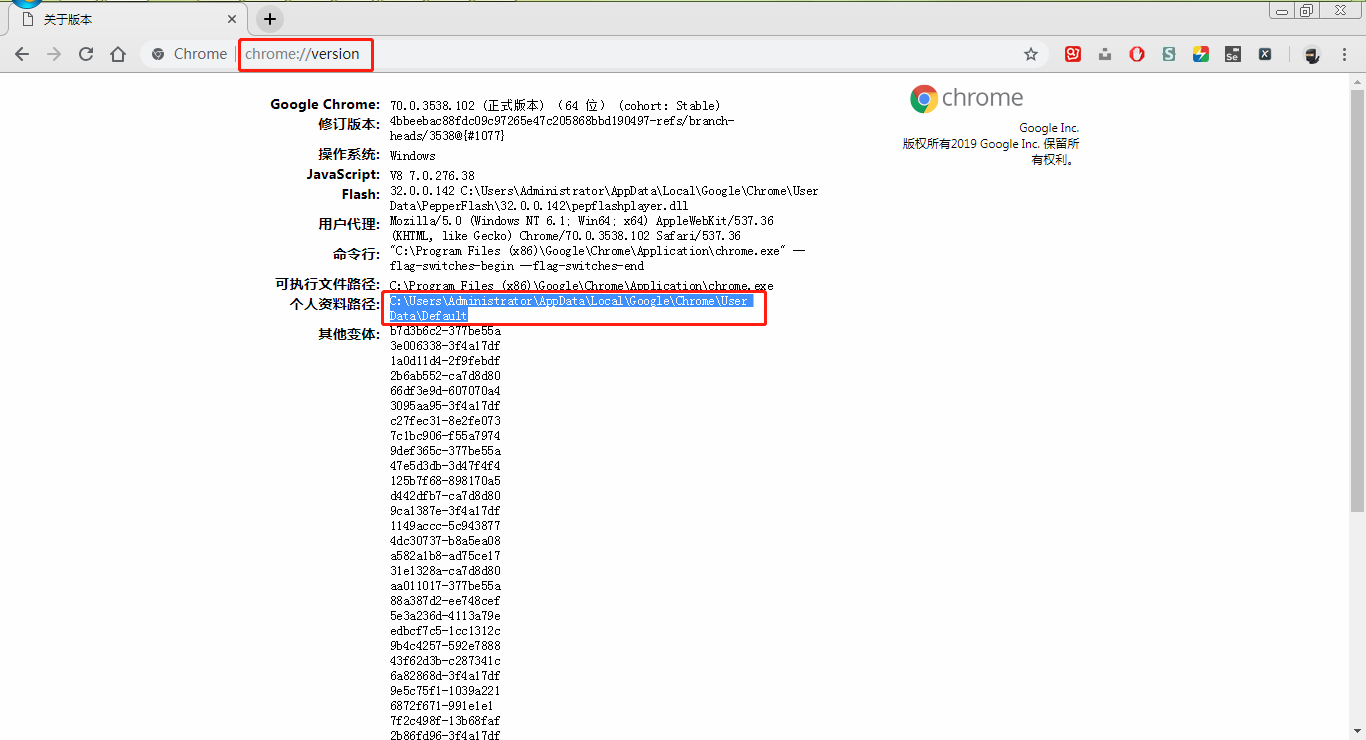Open the ninja profile avatar
This screenshot has height=740, width=1366.
click(x=1312, y=55)
